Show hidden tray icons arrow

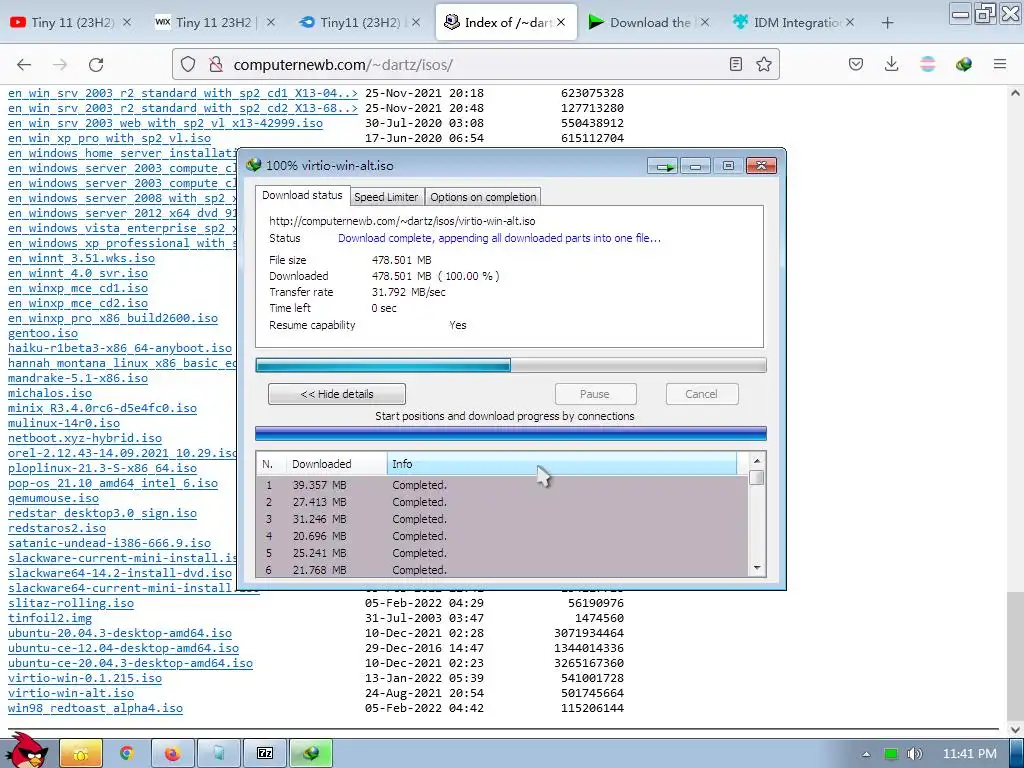[x=866, y=754]
